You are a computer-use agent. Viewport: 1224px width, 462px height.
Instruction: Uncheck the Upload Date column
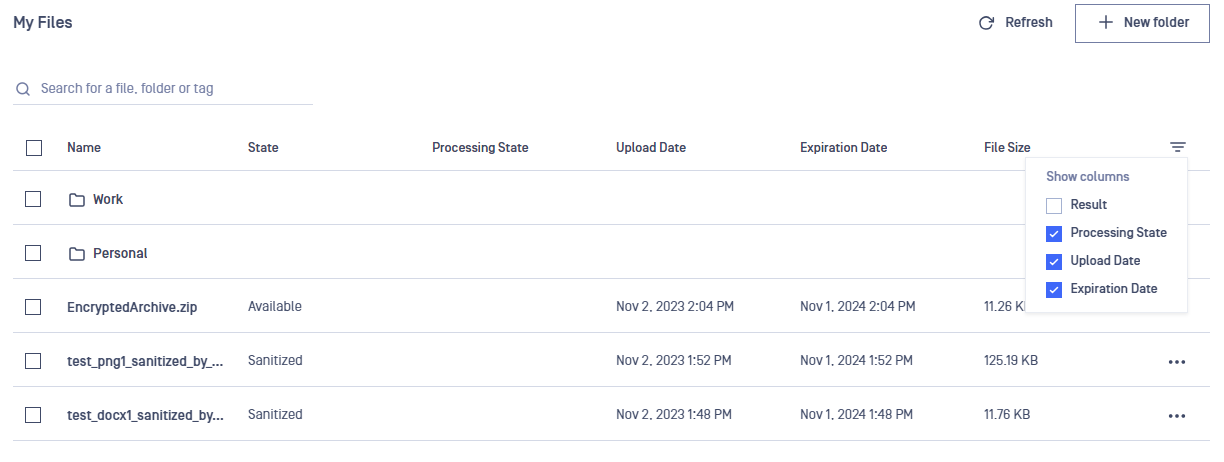coord(1054,261)
